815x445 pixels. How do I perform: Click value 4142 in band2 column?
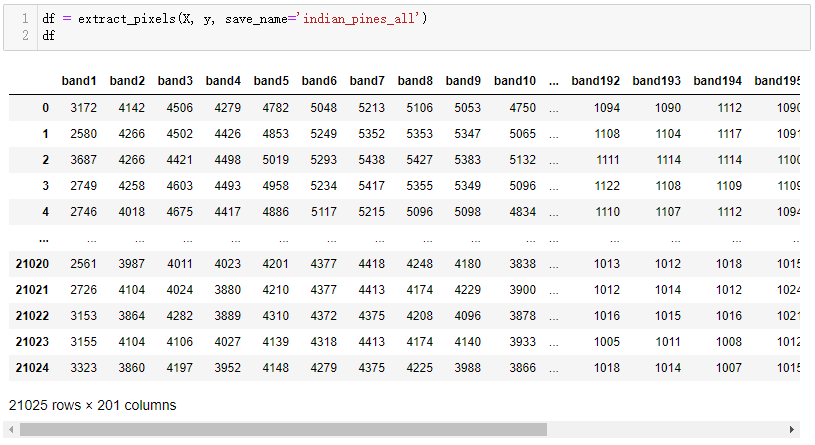coord(132,108)
